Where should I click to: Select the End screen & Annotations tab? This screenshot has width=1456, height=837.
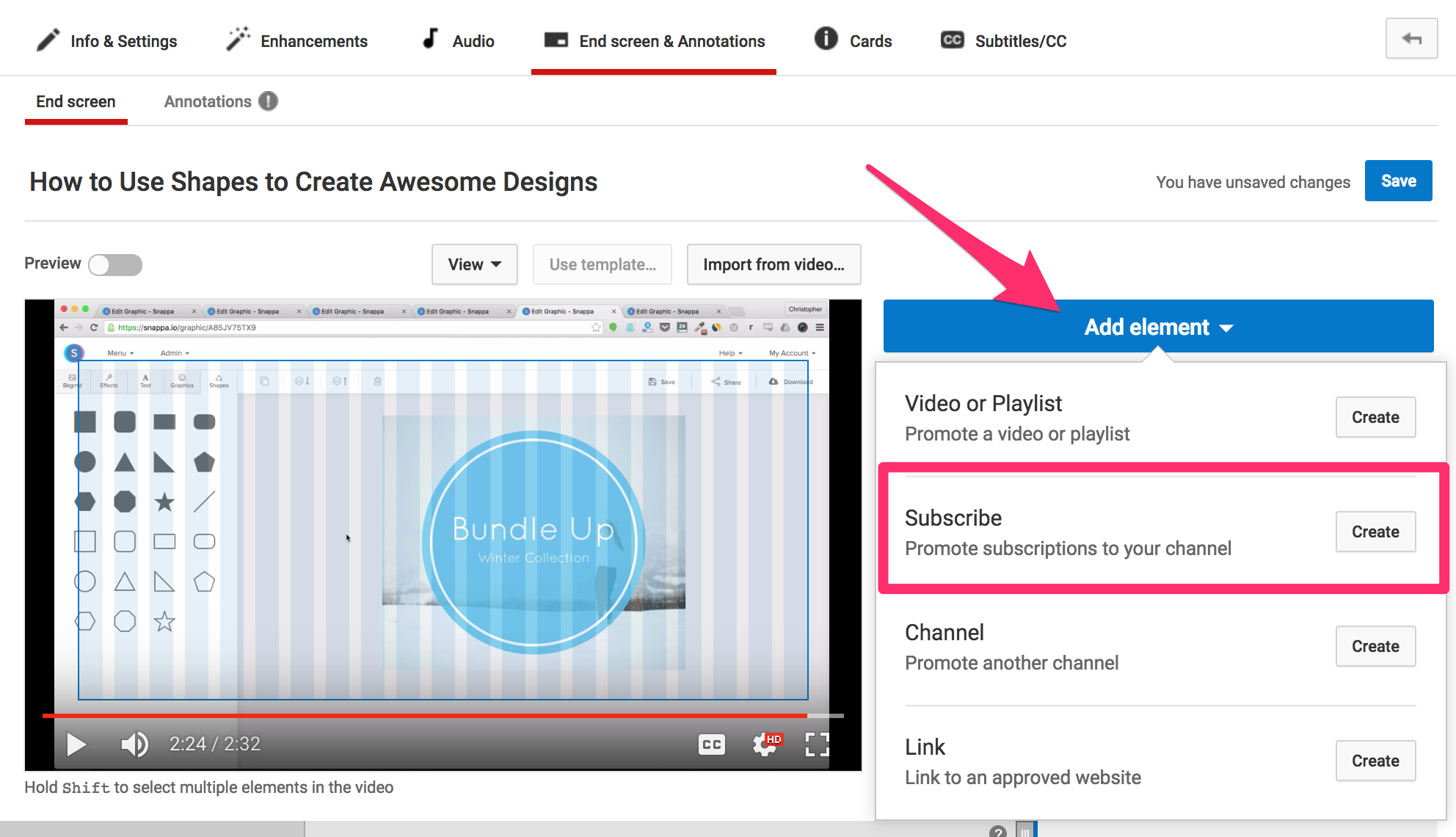(654, 40)
